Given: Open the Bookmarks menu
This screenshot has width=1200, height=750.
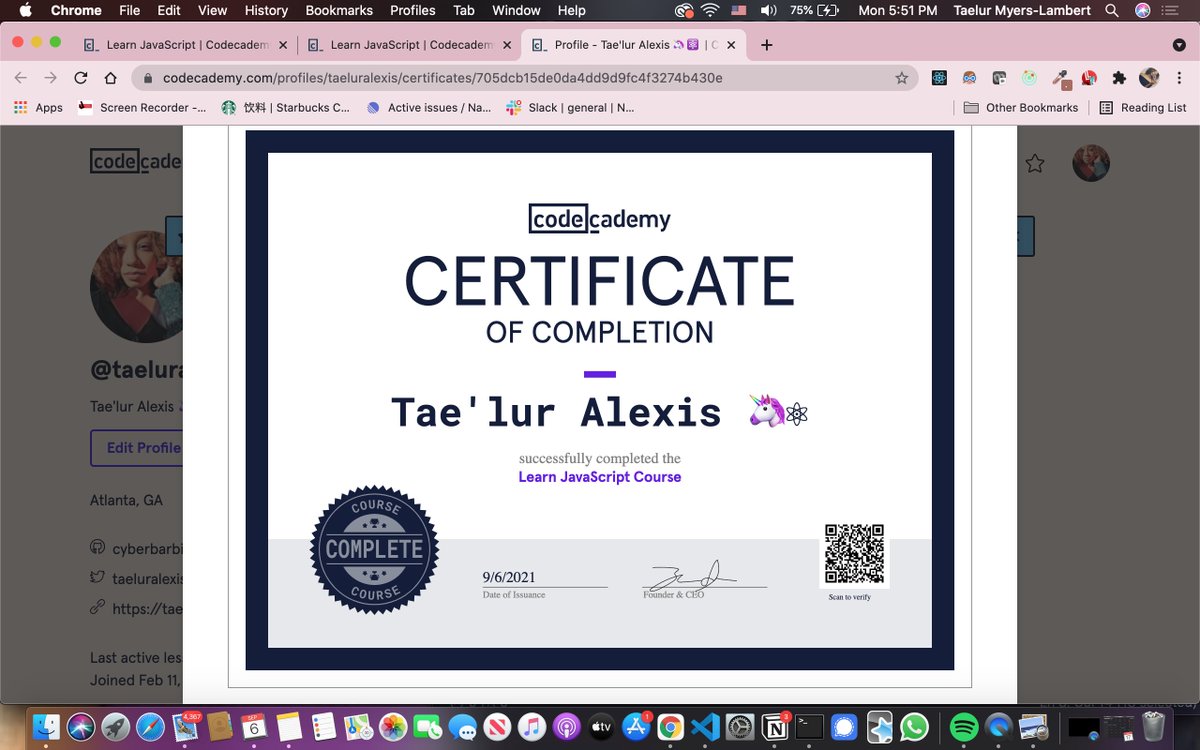Looking at the screenshot, I should point(338,11).
